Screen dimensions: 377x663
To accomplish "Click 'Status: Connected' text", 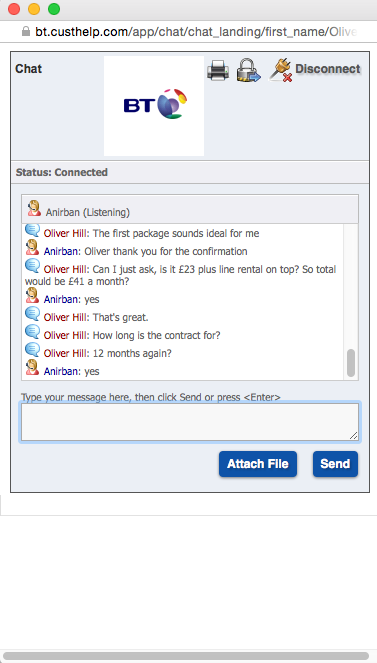I will tap(62, 173).
